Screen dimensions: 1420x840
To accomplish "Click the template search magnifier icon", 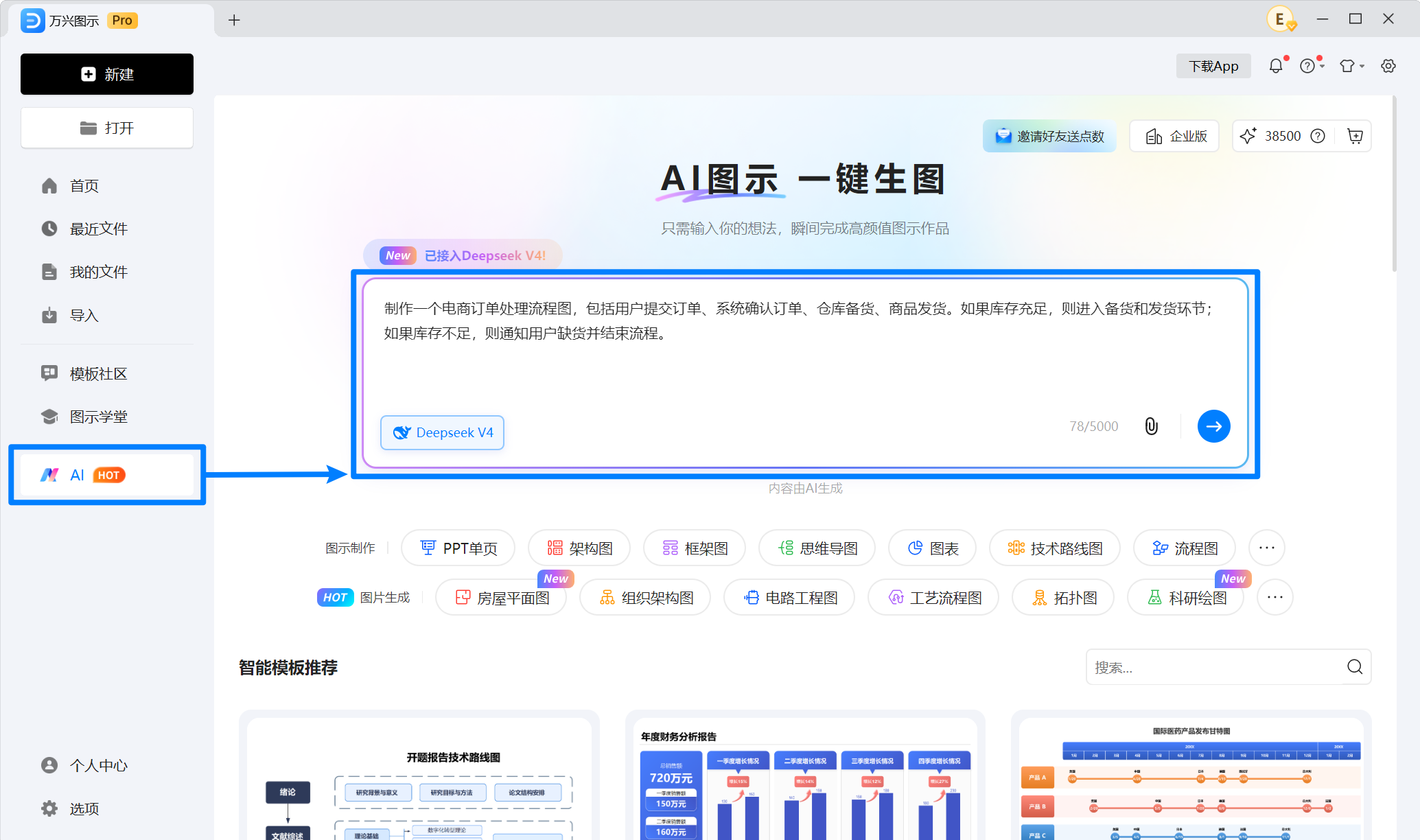I will click(x=1355, y=667).
